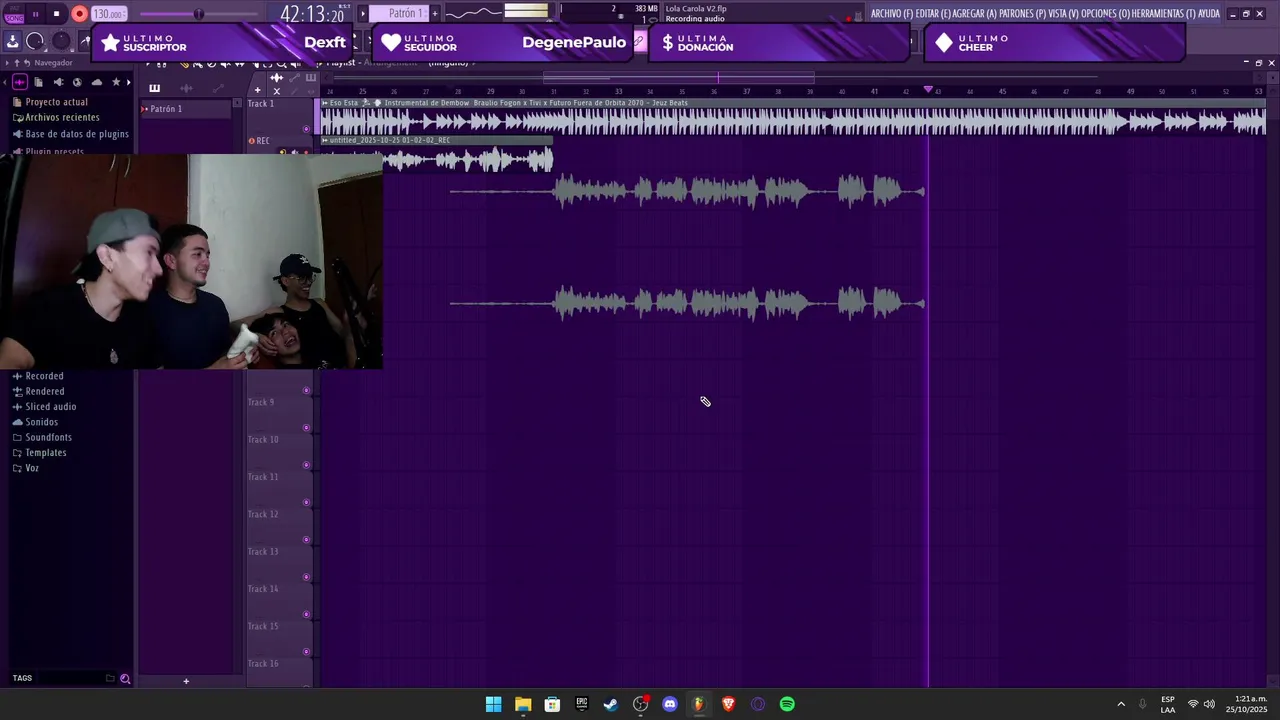Click the 130.000 tempo field
The image size is (1280, 720).
point(108,14)
